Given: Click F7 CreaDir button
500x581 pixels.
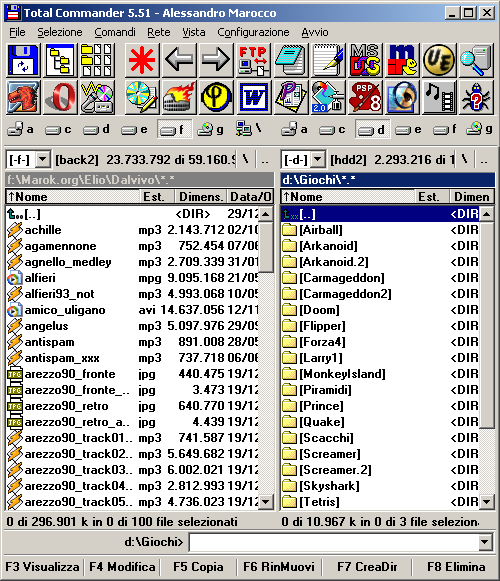Looking at the screenshot, I should 367,567.
